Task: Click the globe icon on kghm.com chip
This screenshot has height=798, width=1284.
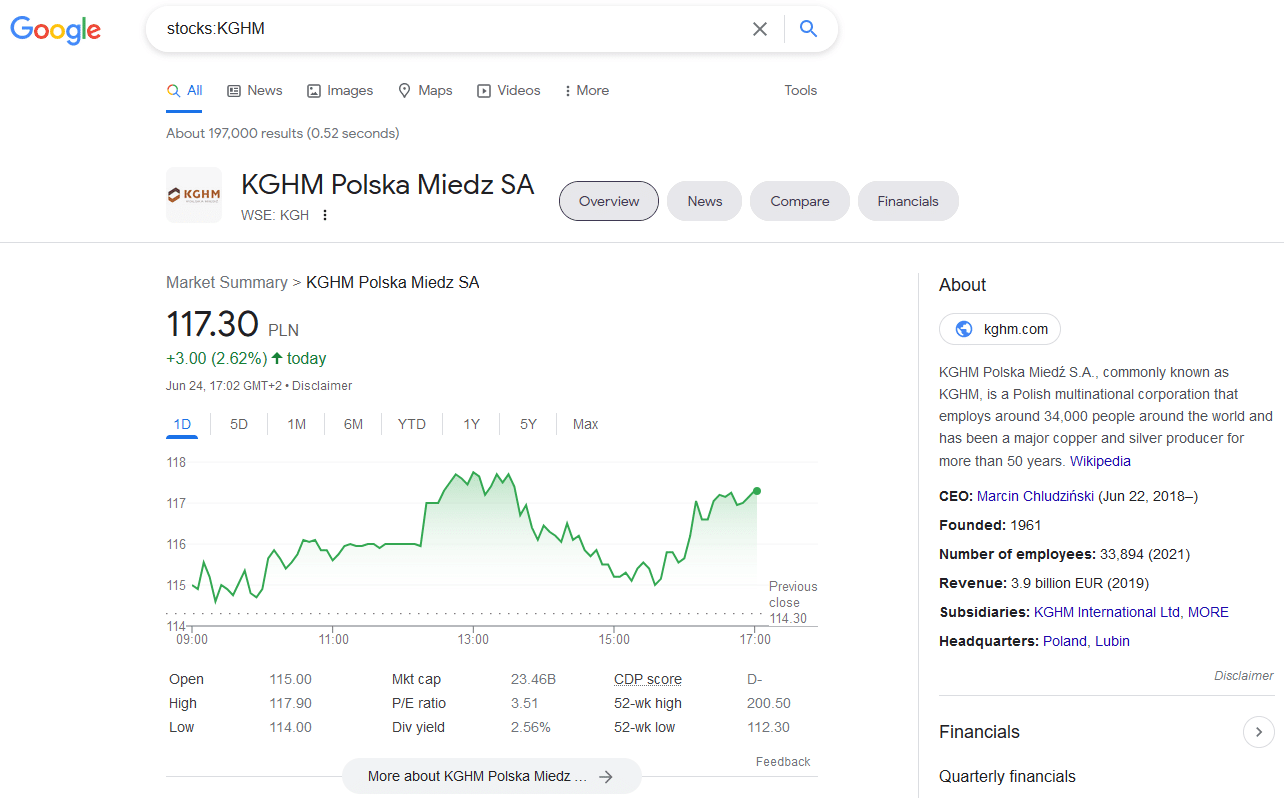Action: (x=964, y=329)
